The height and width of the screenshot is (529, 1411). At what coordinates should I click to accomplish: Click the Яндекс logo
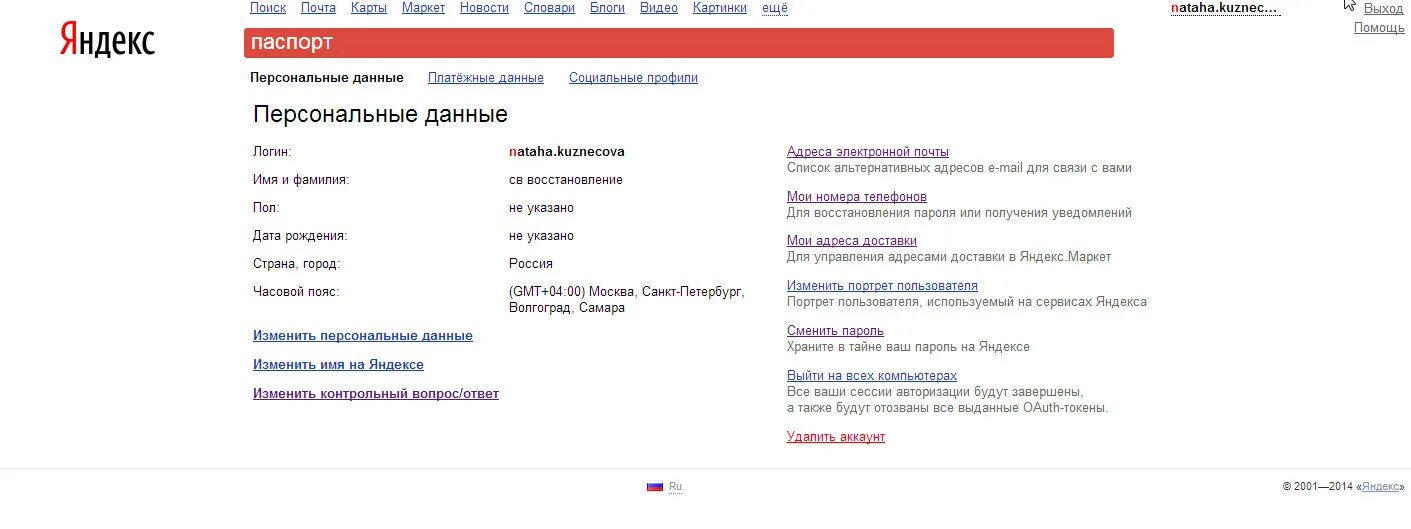pyautogui.click(x=107, y=41)
